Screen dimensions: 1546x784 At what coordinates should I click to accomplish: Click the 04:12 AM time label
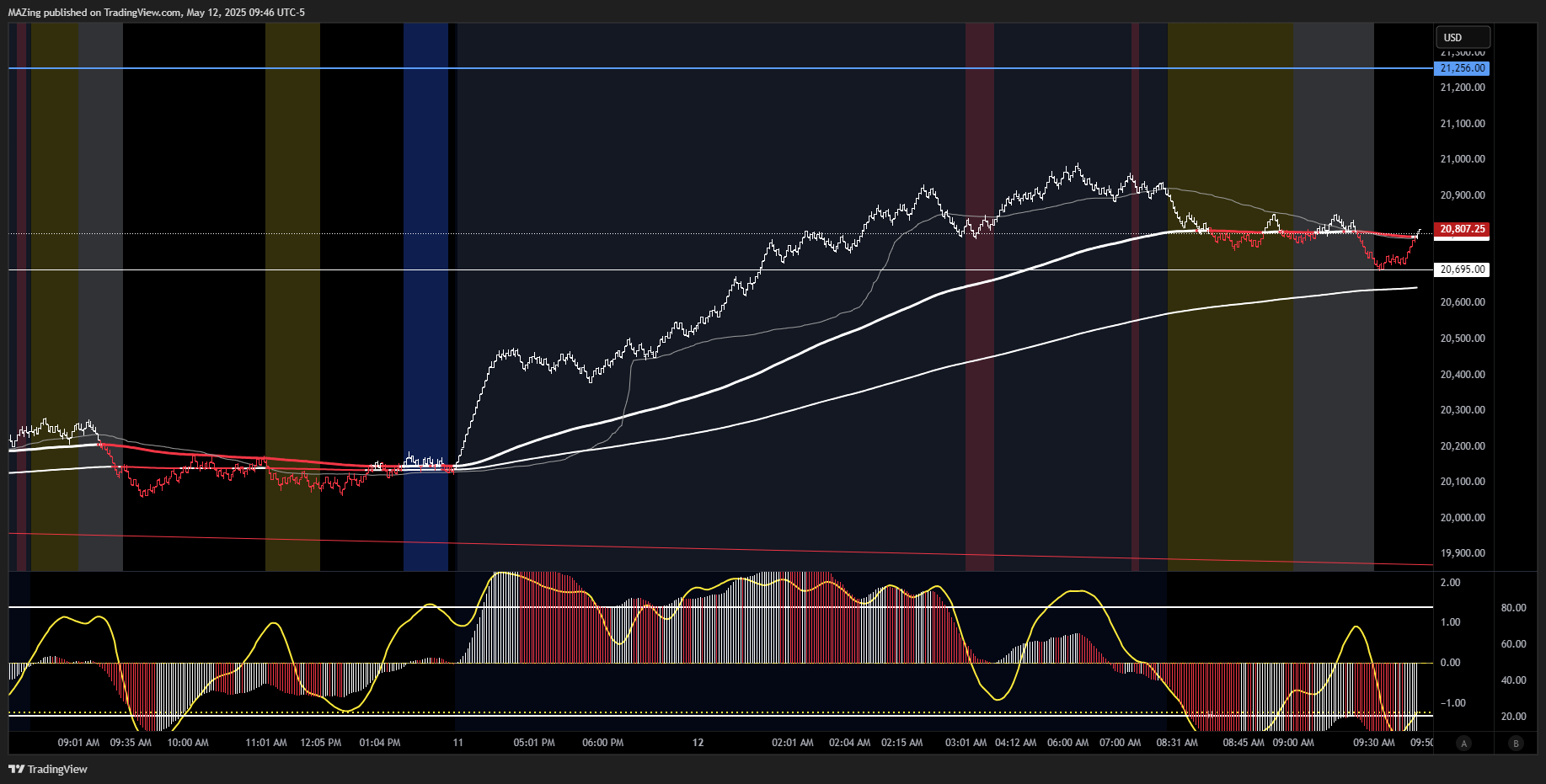(x=1016, y=743)
